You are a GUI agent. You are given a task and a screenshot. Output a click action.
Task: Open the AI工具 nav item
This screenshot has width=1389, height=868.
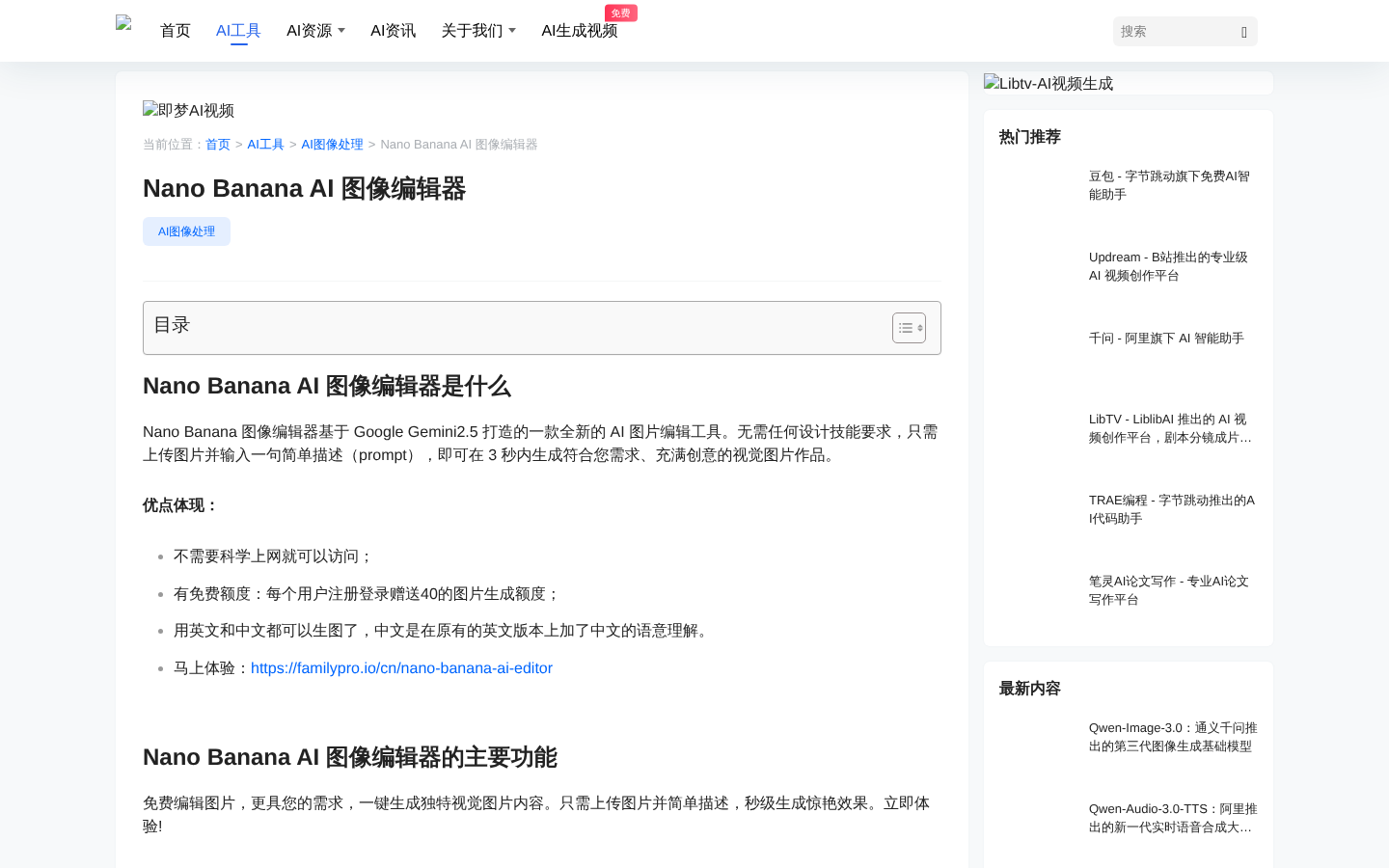(x=238, y=31)
